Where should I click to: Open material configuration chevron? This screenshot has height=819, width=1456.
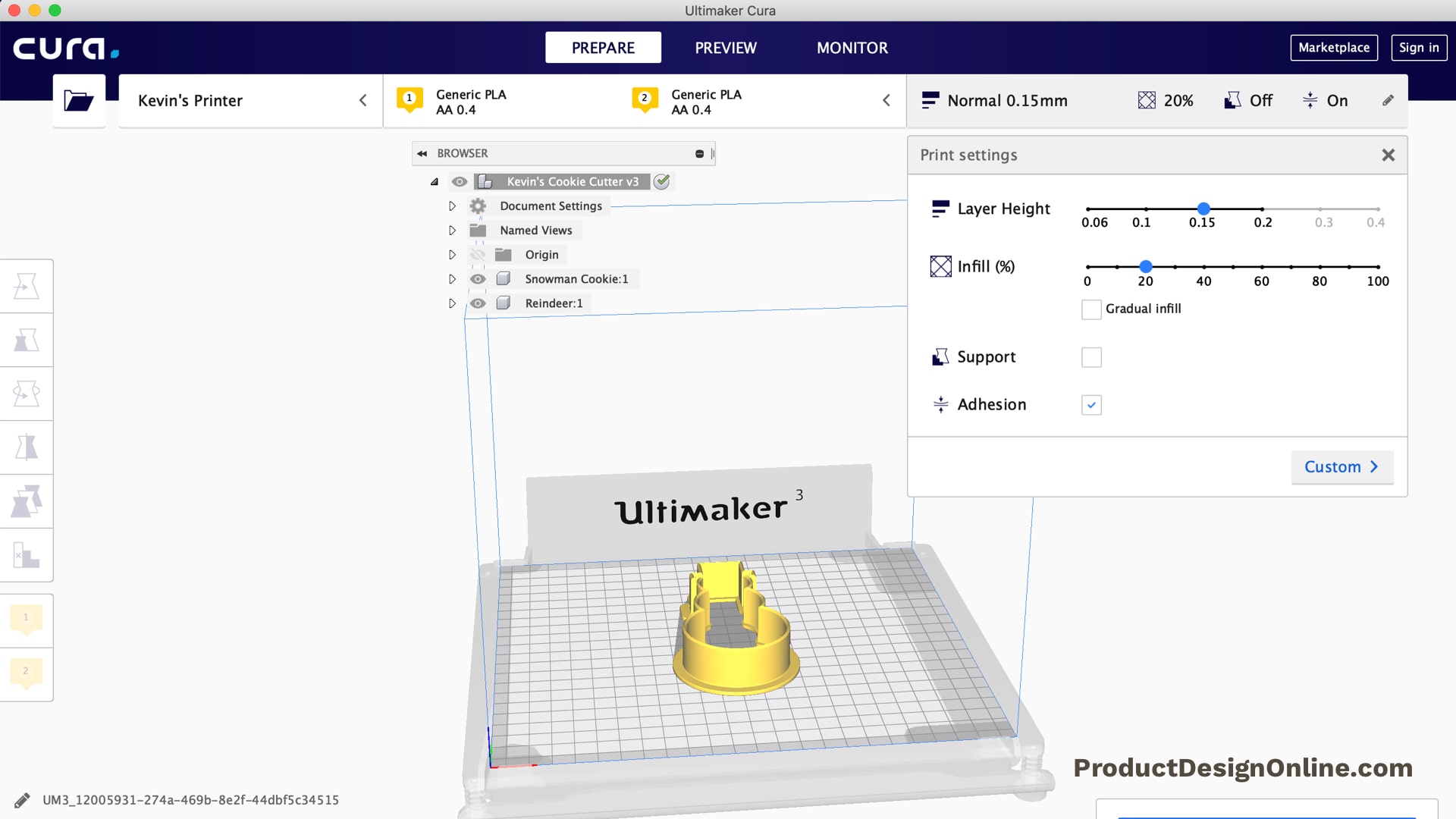tap(886, 100)
